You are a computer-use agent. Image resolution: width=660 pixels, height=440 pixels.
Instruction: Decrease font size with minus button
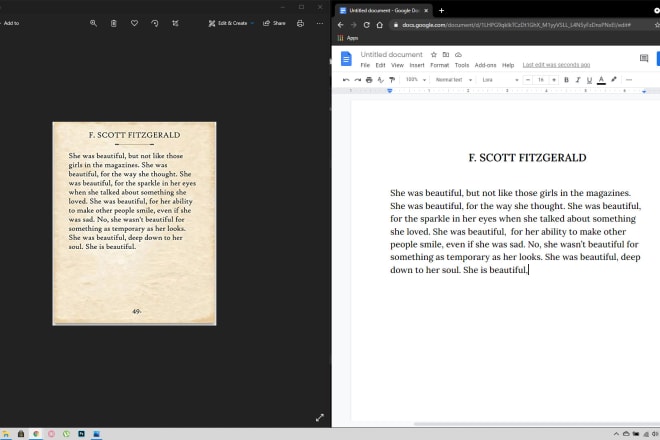click(x=528, y=80)
